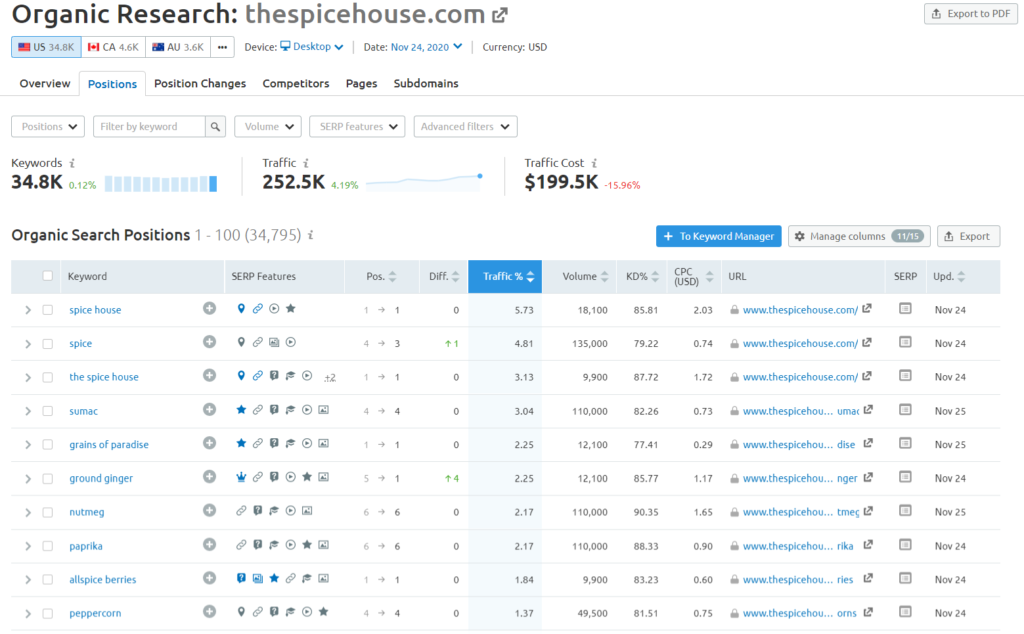
Task: Open the allspice berries keyword link
Action: click(102, 579)
